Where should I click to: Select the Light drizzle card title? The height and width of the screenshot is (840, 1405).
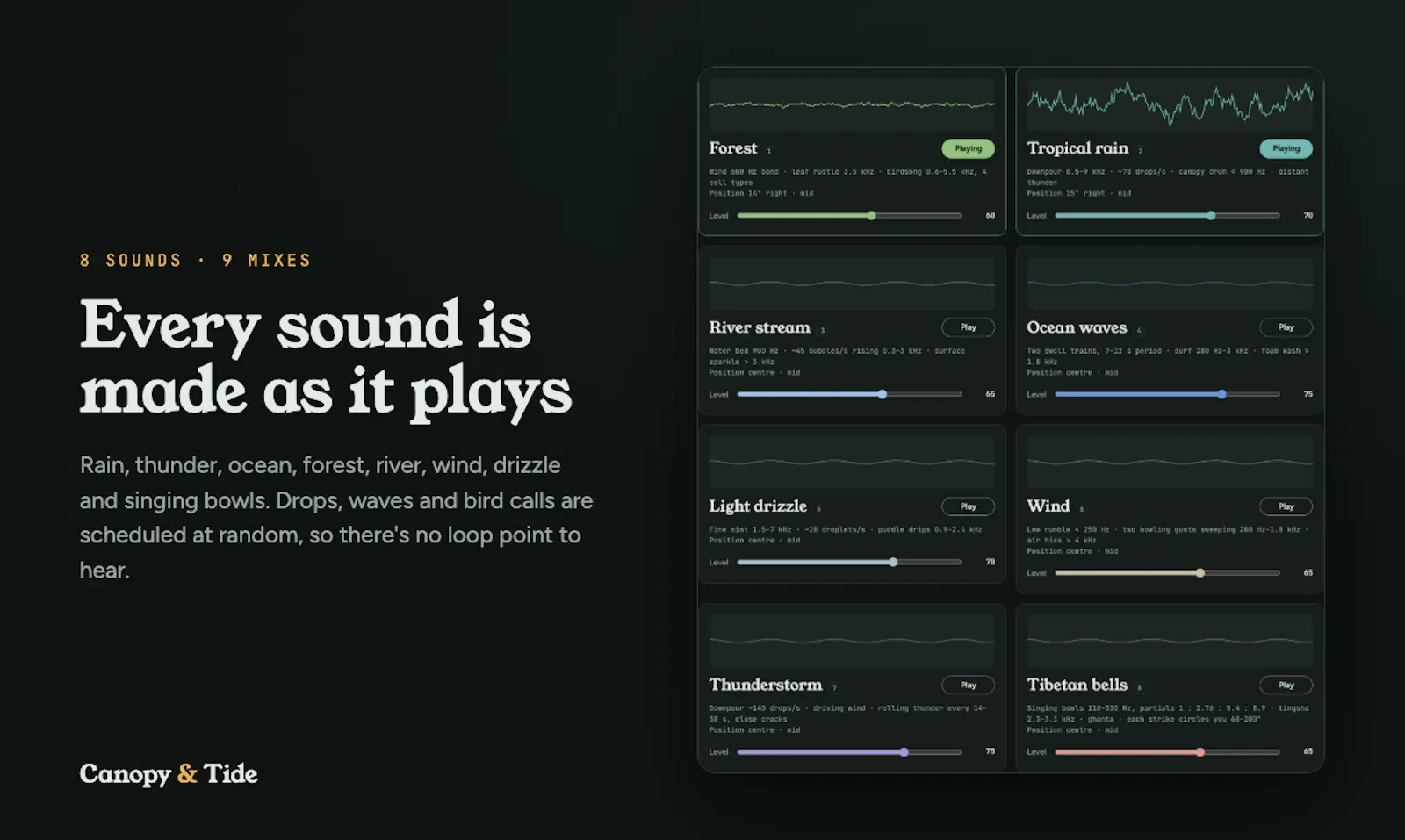point(758,506)
